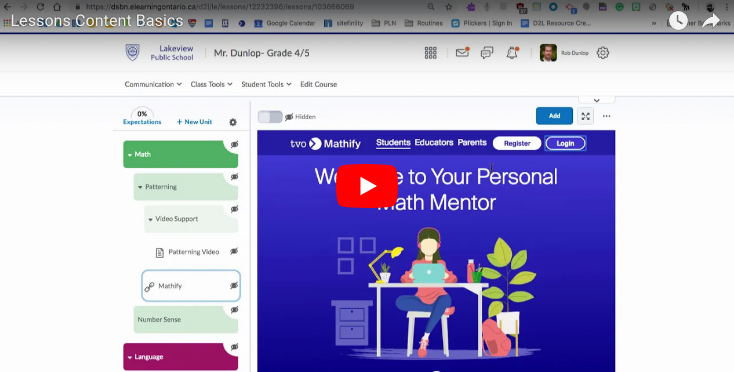Viewport: 734px width, 372px height.
Task: Open the three-dot more options menu
Action: pos(607,116)
